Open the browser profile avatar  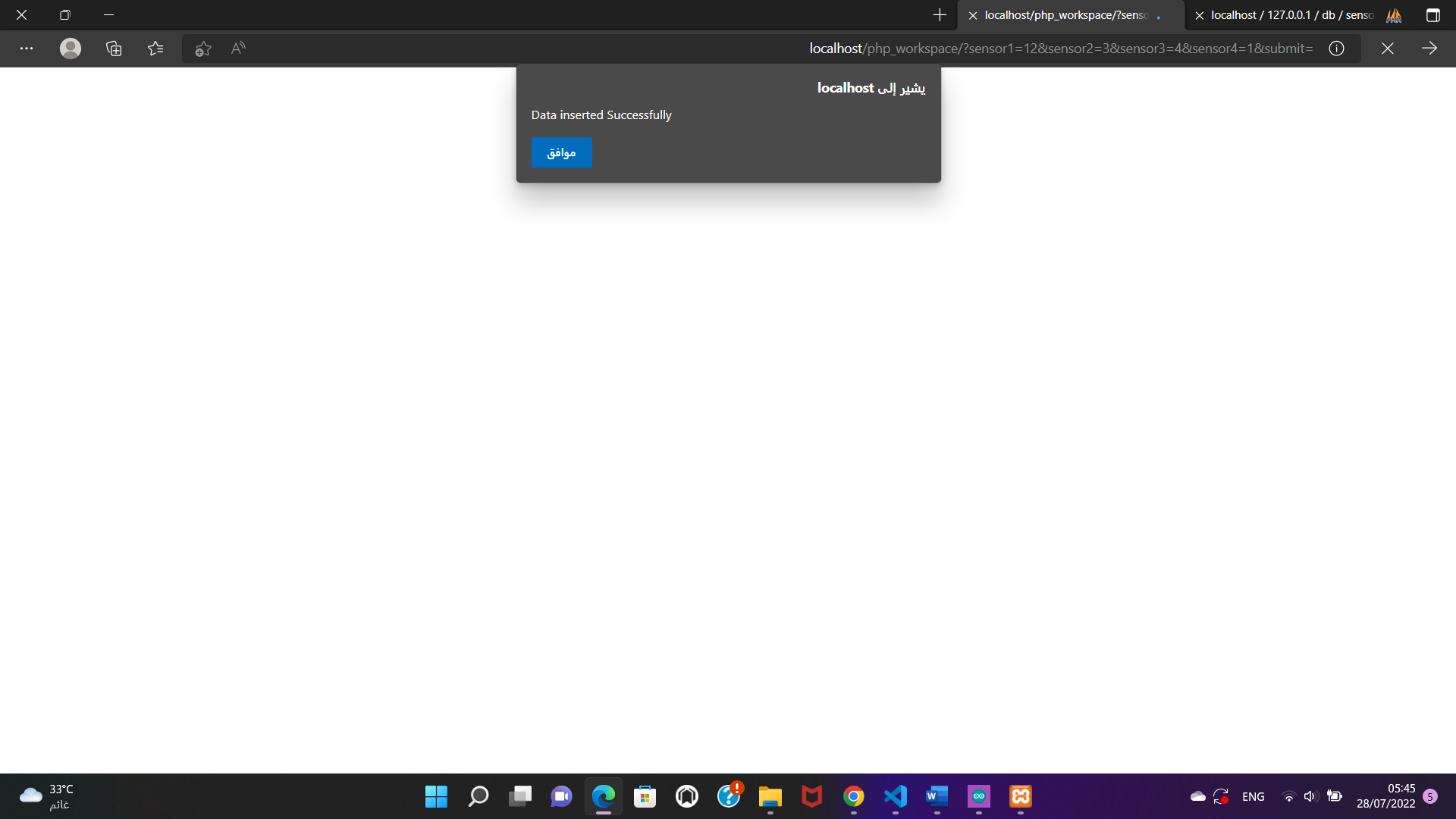point(69,48)
